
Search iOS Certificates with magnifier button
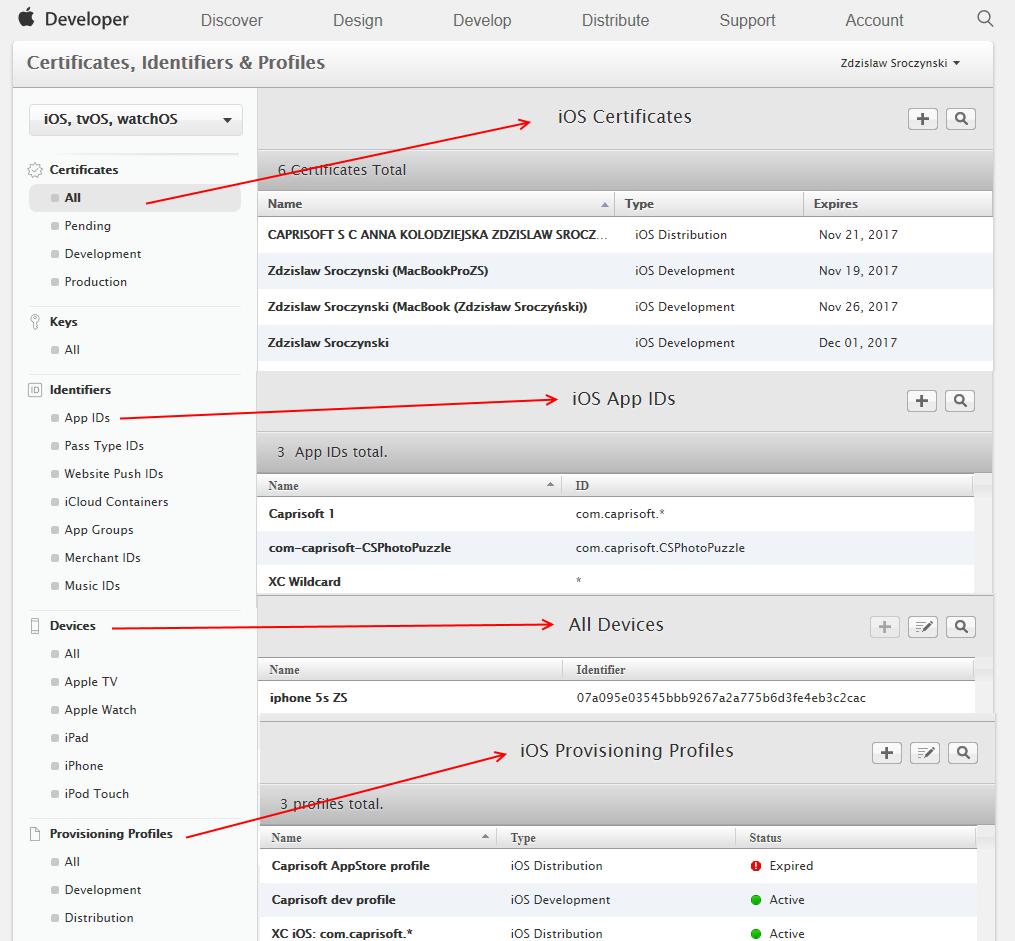click(961, 119)
